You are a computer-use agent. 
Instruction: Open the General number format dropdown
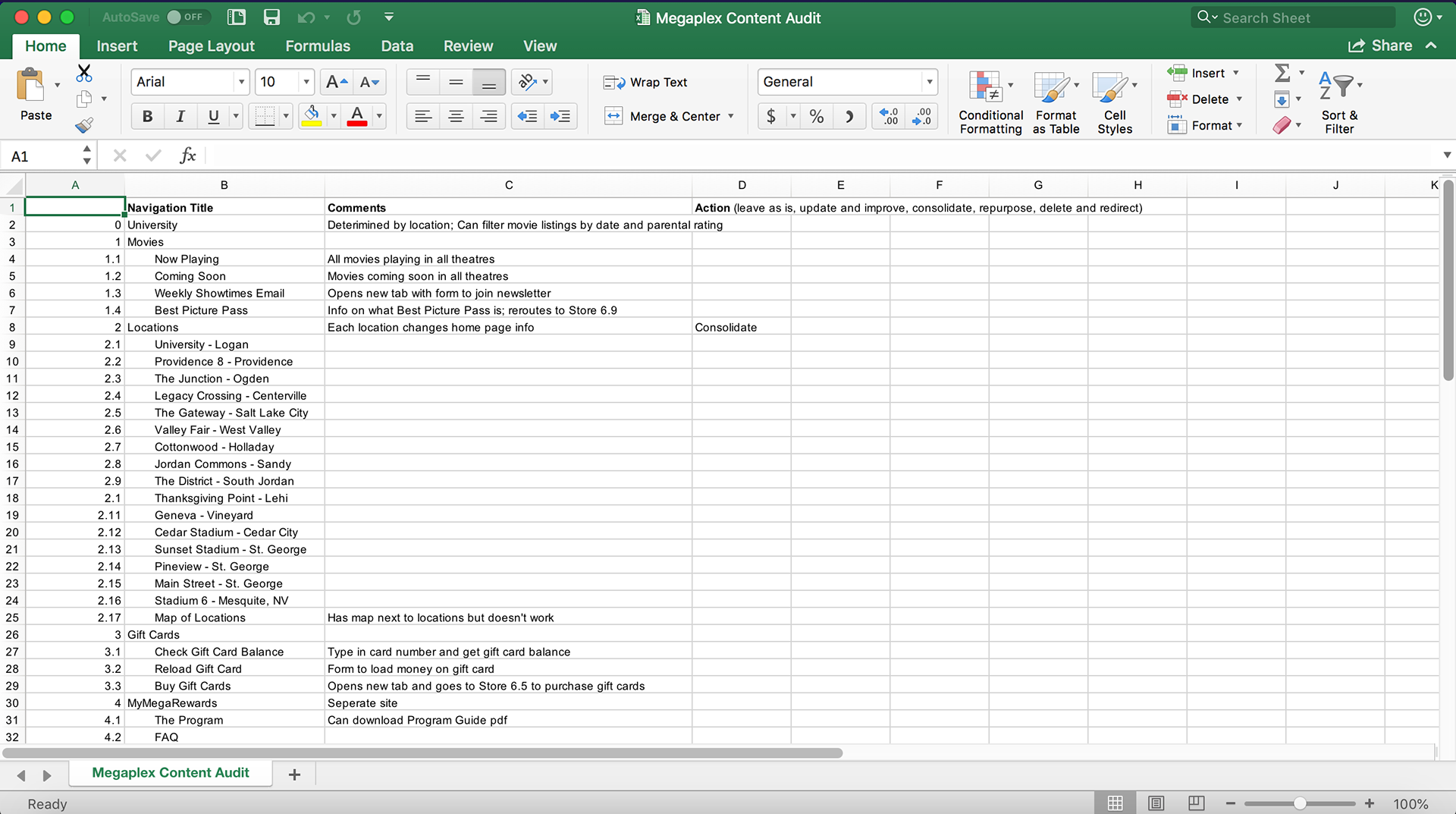[x=929, y=82]
